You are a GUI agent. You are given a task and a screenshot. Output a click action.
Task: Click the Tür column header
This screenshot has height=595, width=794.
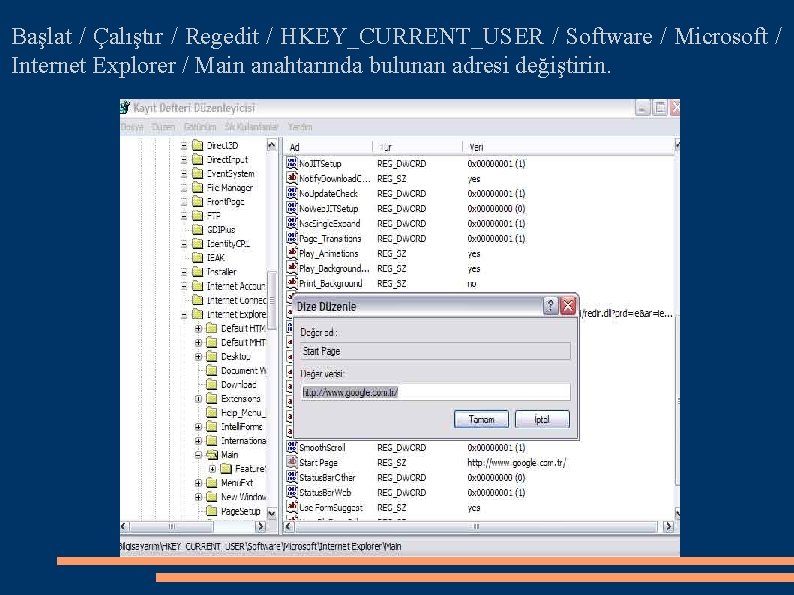pyautogui.click(x=417, y=147)
